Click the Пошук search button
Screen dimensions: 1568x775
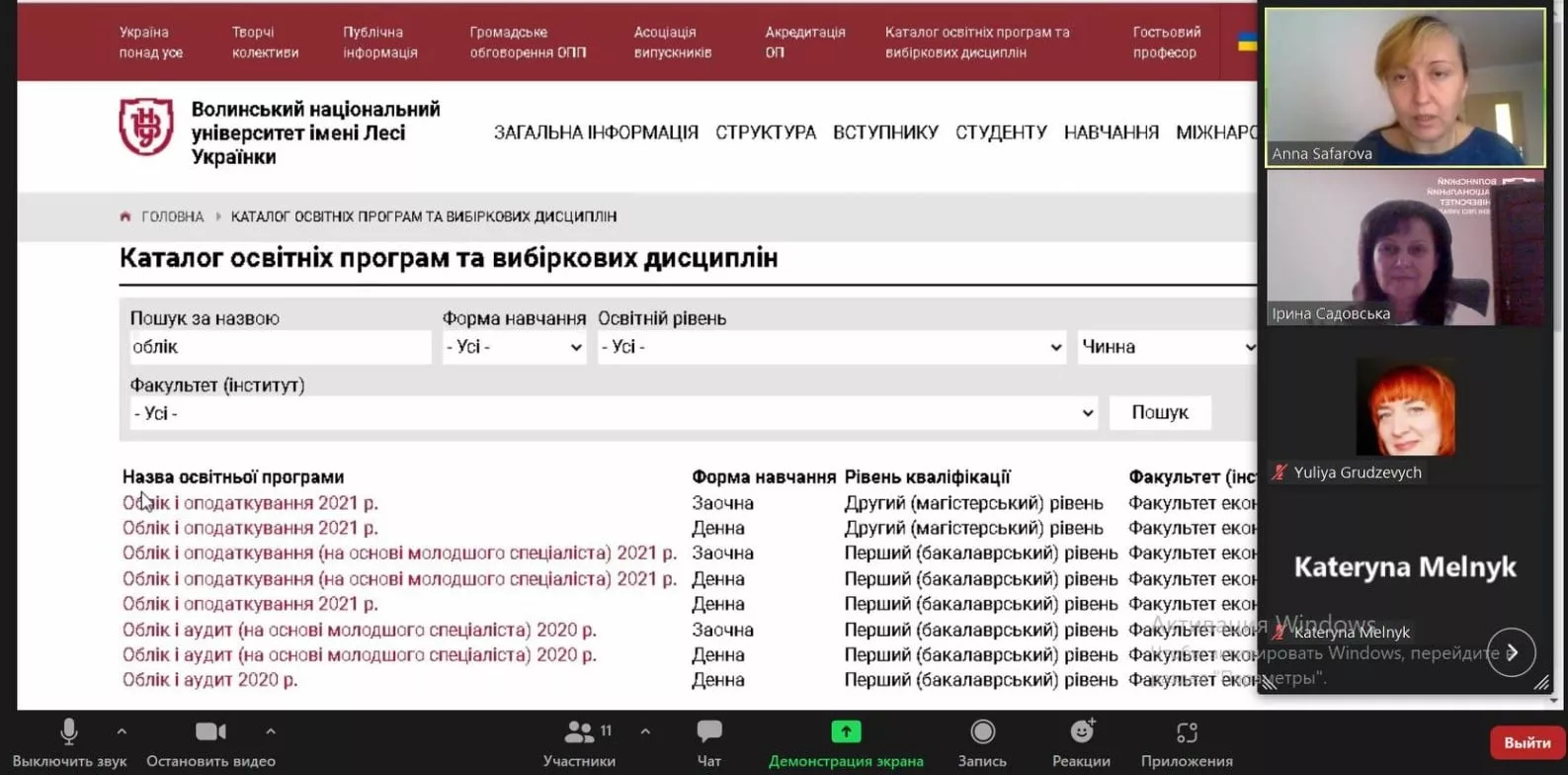1160,412
